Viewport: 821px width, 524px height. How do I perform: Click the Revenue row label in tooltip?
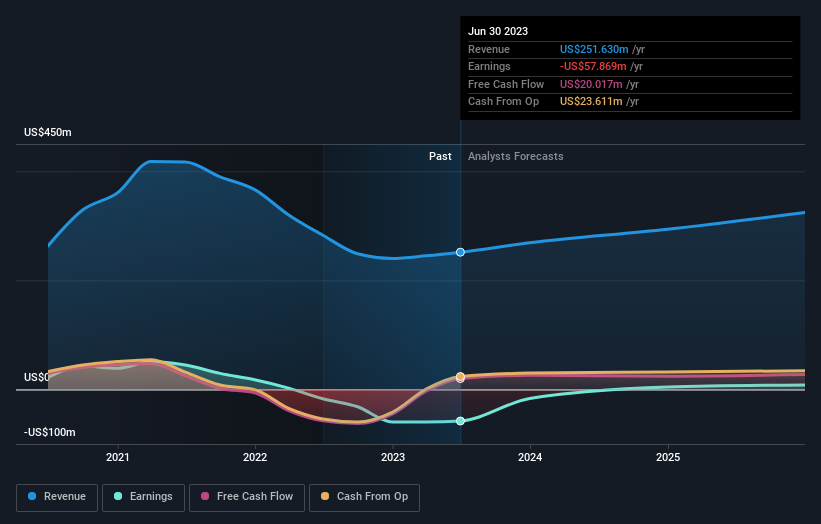(489, 49)
